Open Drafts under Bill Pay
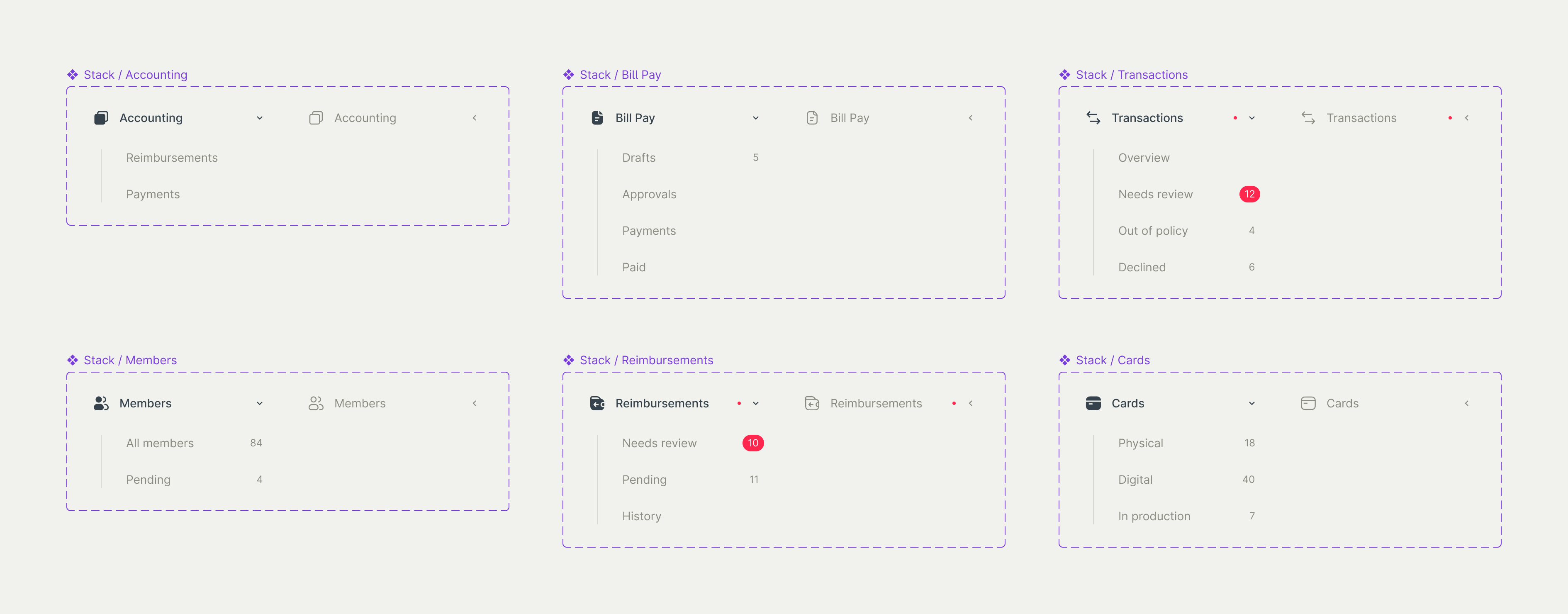Screen dimensions: 1568x614 pyautogui.click(x=638, y=158)
